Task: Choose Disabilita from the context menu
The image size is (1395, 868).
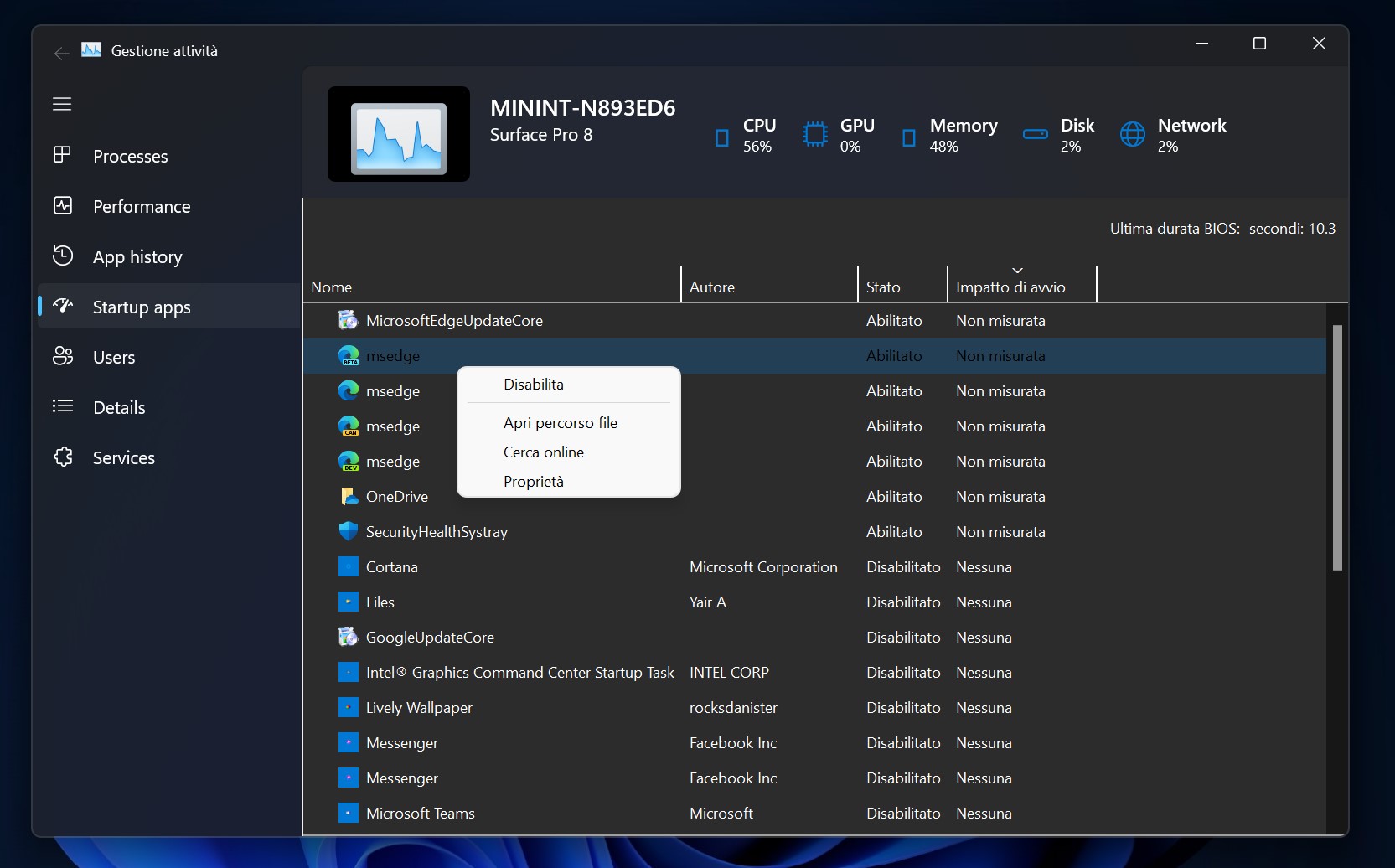Action: tap(534, 385)
